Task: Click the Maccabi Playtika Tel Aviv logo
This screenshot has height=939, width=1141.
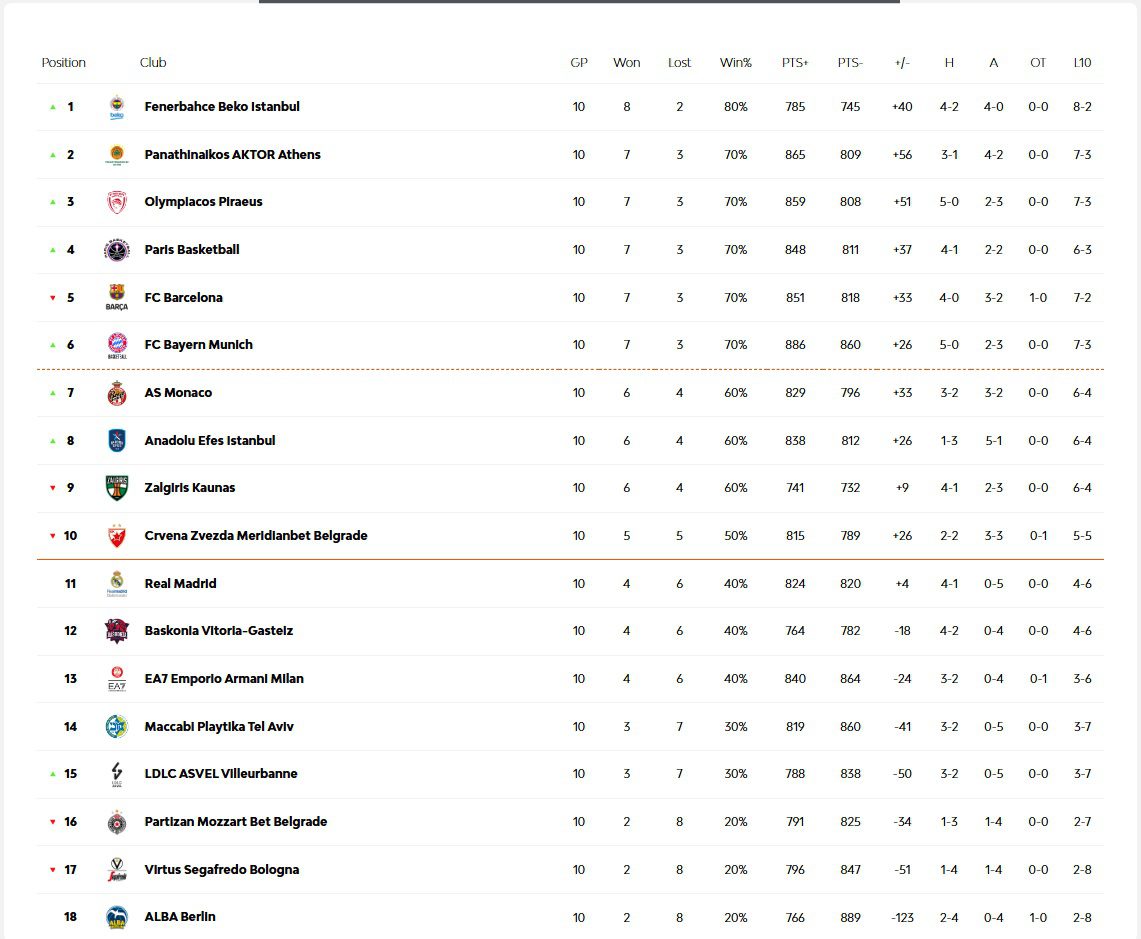Action: pyautogui.click(x=117, y=727)
